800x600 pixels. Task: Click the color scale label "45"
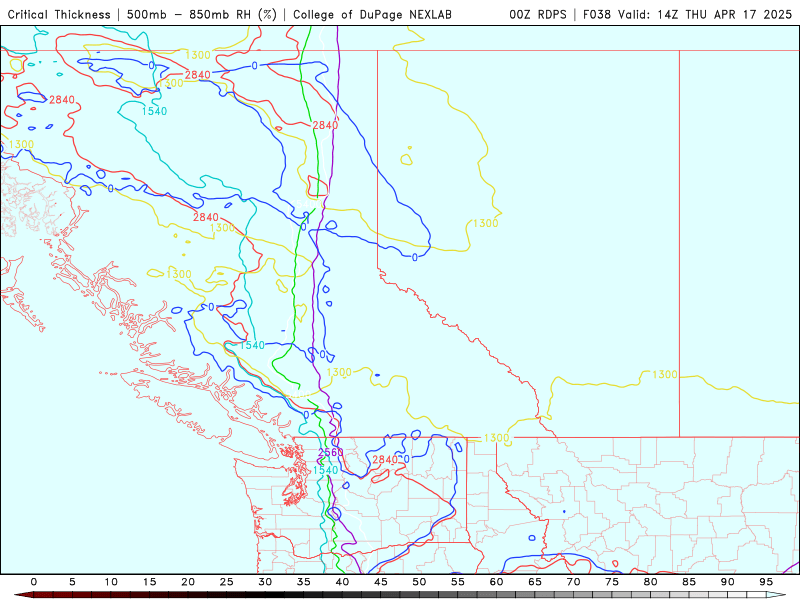[x=381, y=582]
